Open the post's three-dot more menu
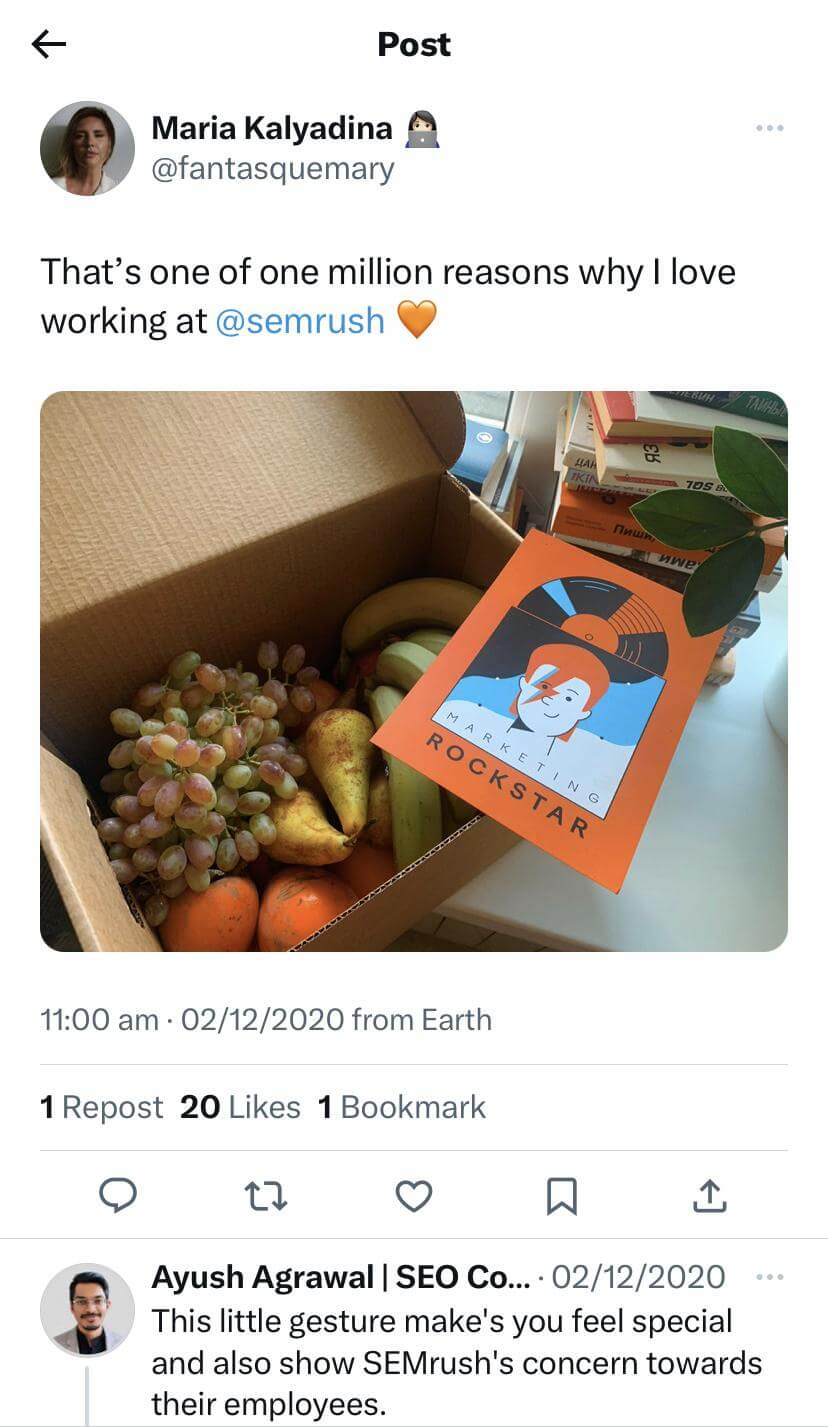This screenshot has width=828, height=1427. pyautogui.click(x=769, y=129)
